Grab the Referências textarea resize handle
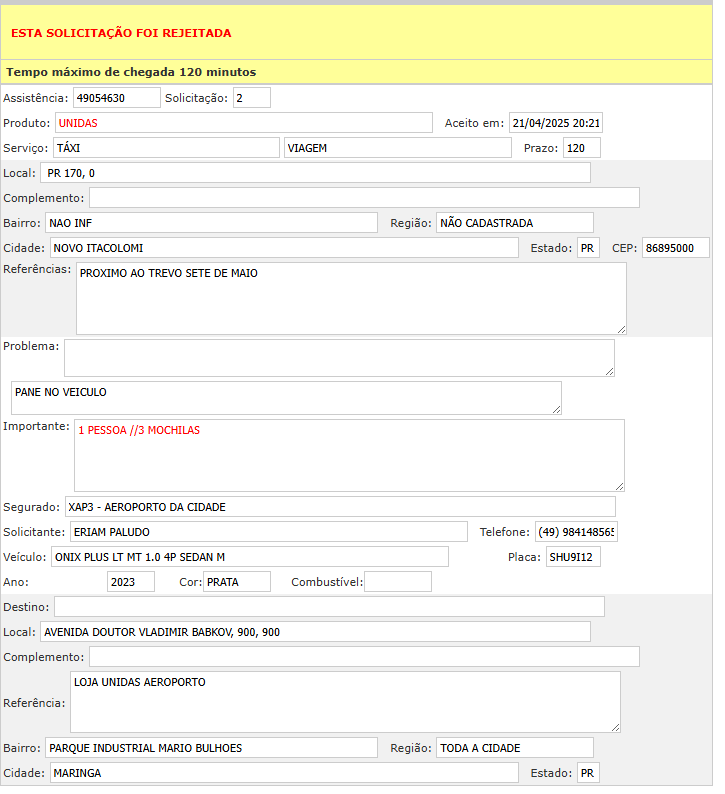Screen dimensions: 725x794 [621, 329]
